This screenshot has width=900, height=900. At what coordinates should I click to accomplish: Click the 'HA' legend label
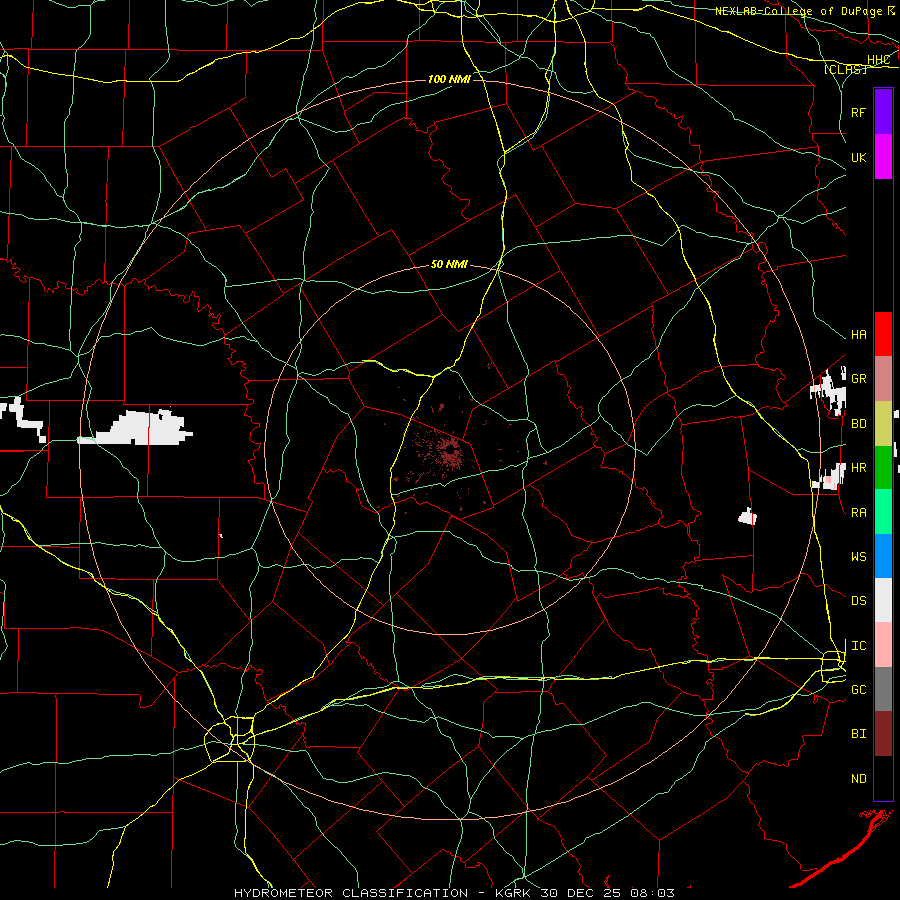(x=858, y=334)
